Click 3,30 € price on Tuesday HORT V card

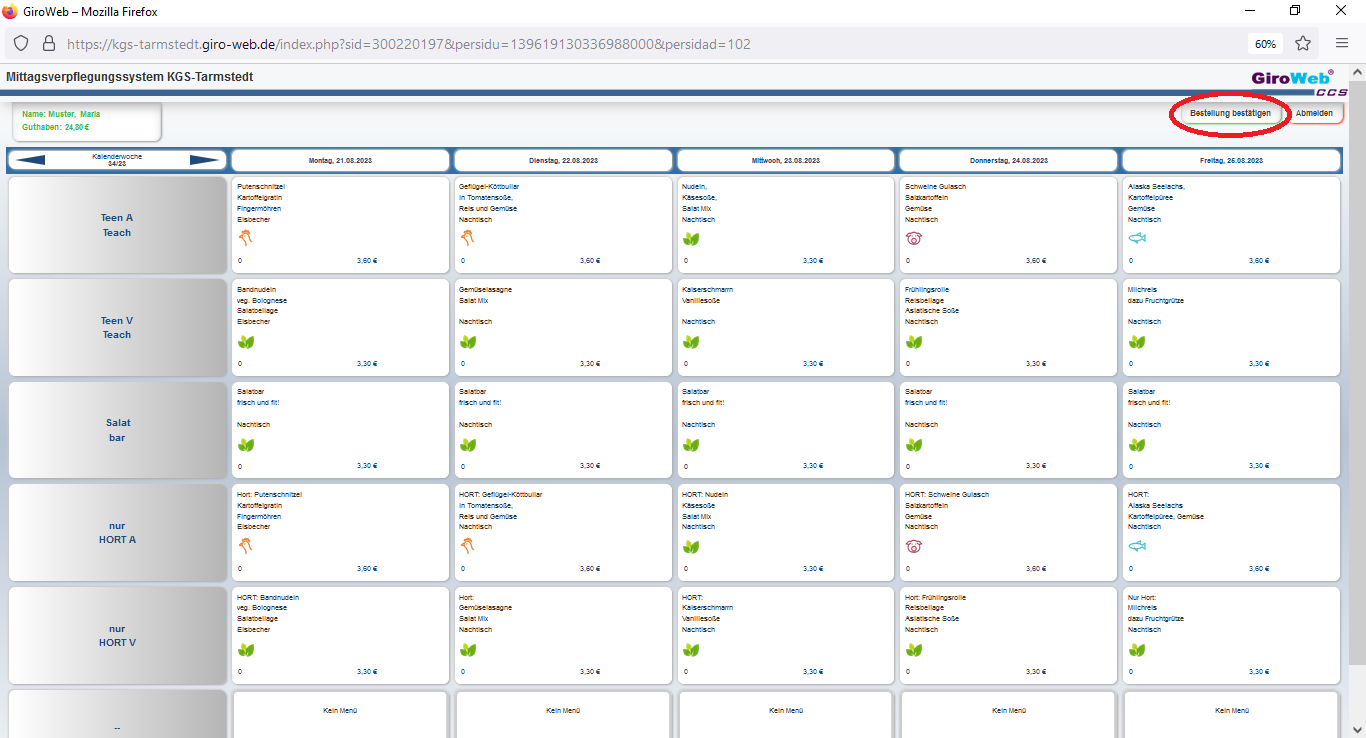click(590, 672)
